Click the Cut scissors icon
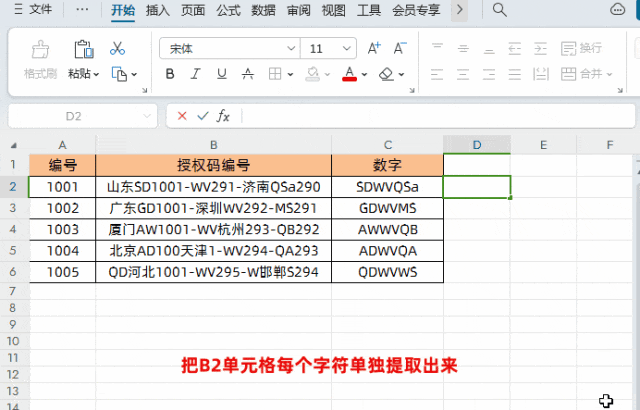Screen dimensions: 640x410 coord(117,48)
